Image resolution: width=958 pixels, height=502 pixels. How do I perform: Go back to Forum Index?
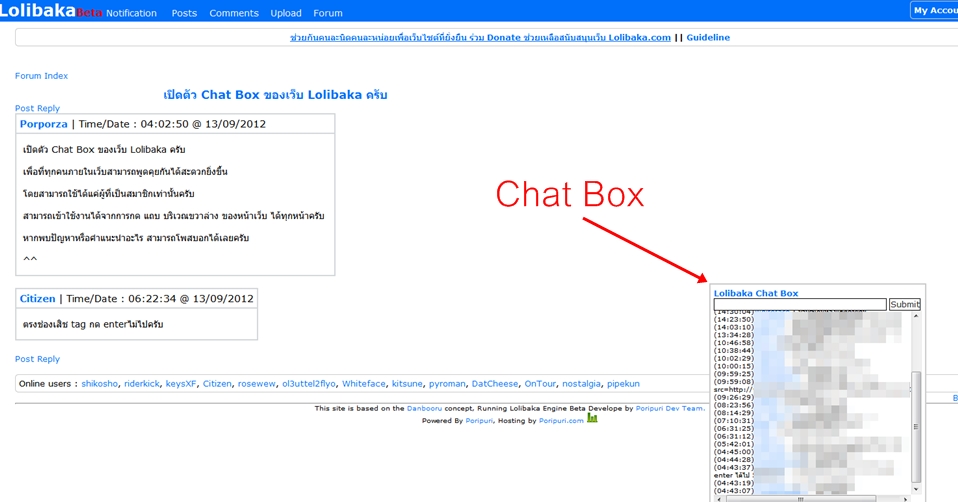pyautogui.click(x=42, y=76)
